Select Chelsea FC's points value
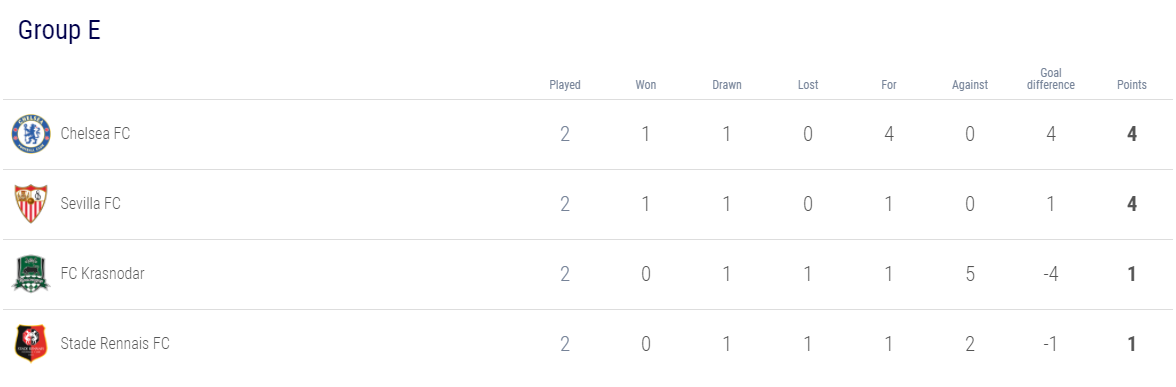Viewport: 1176px width, 387px height. [1132, 134]
